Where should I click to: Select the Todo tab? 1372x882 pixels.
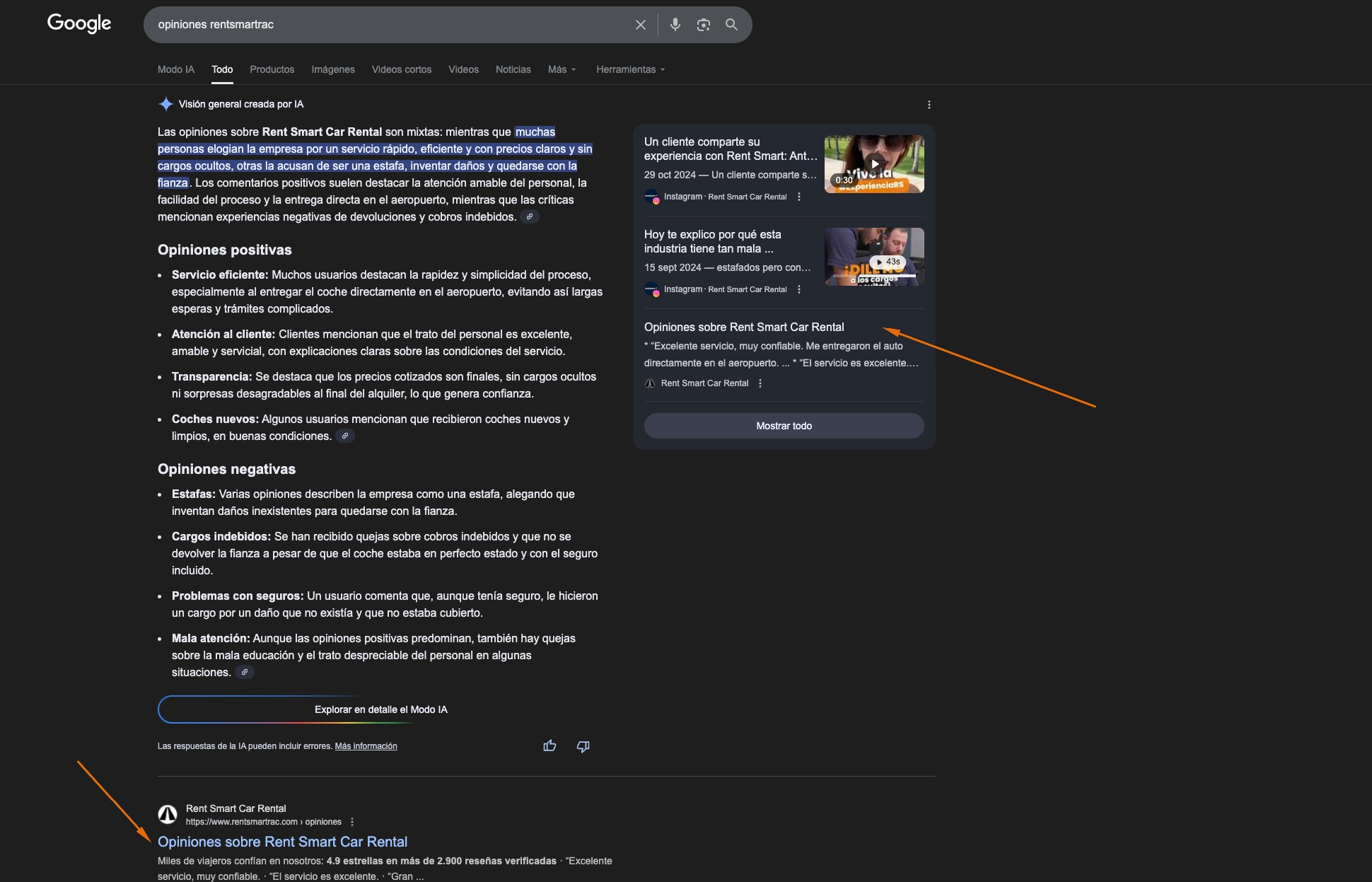point(222,69)
